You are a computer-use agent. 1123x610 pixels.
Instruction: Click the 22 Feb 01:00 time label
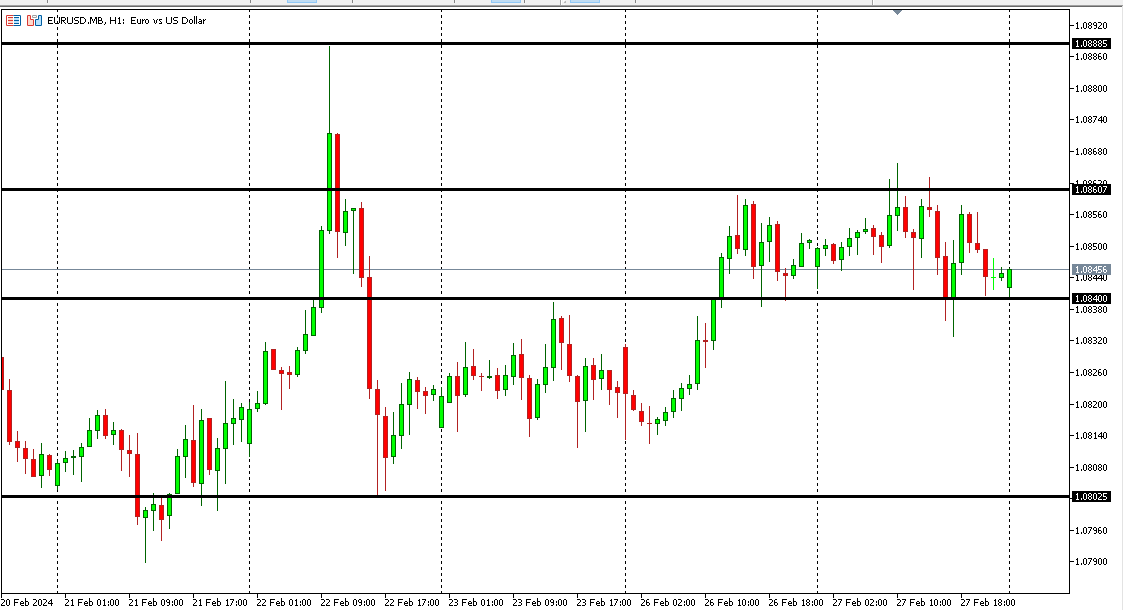point(284,603)
